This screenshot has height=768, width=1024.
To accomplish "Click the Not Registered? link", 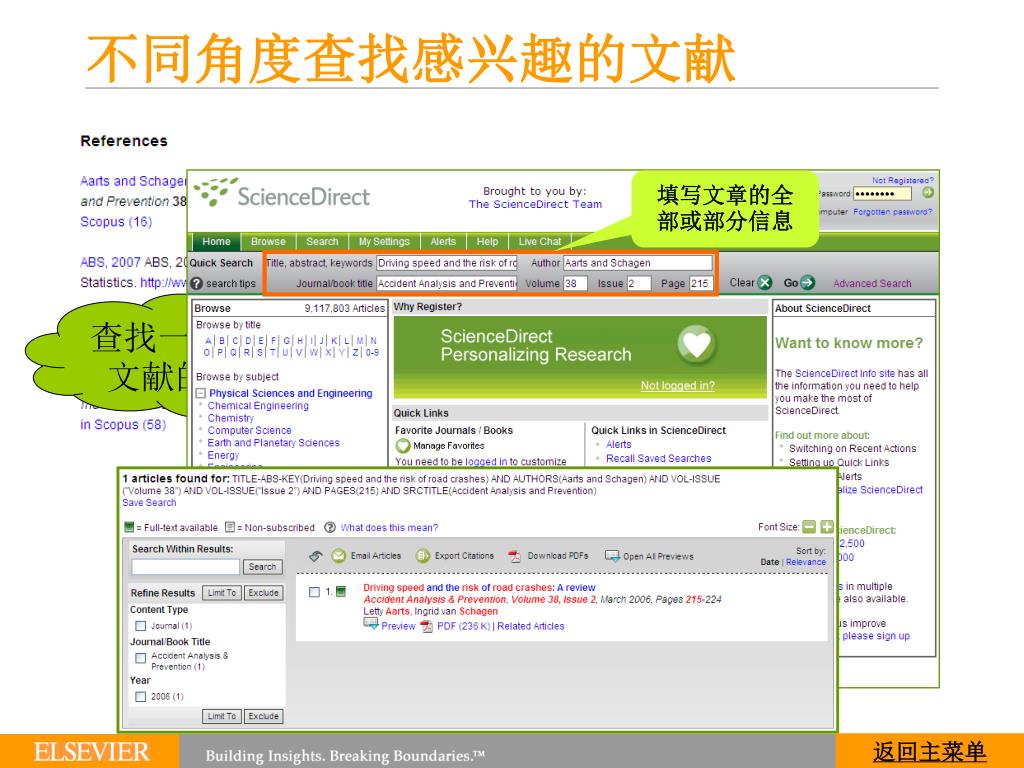I will click(x=903, y=180).
